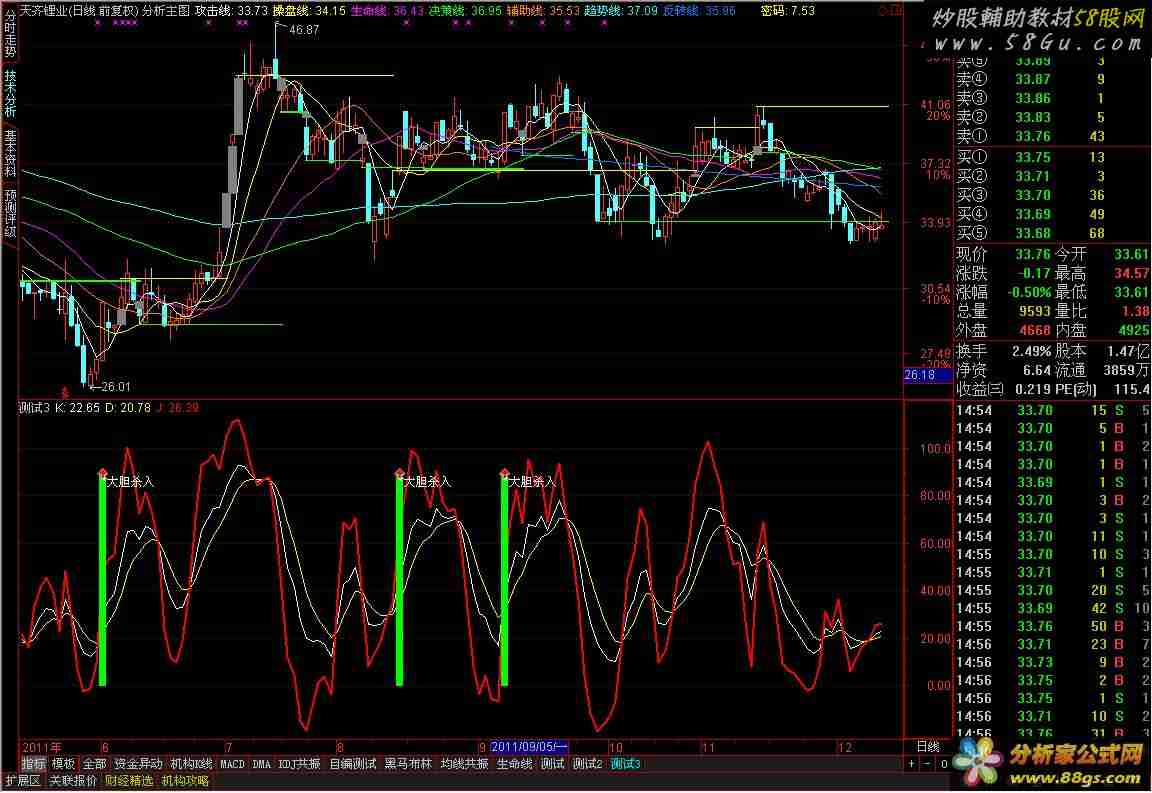Viewport: 1152px width, 793px height.
Task: Click the 0 reset button beside zoom controls
Action: pos(943,764)
